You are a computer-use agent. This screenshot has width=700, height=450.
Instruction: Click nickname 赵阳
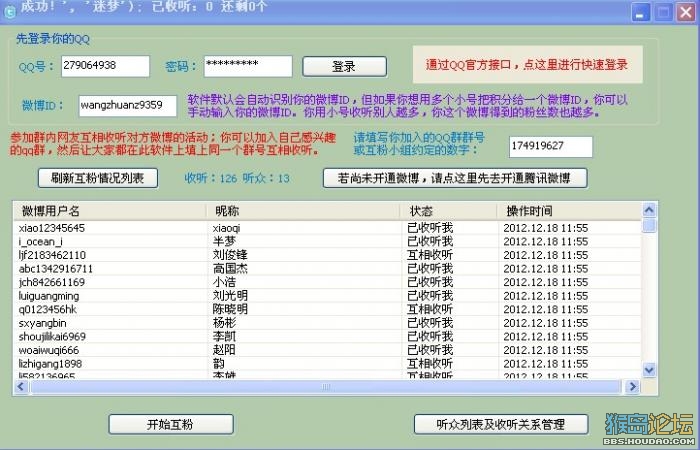224,350
